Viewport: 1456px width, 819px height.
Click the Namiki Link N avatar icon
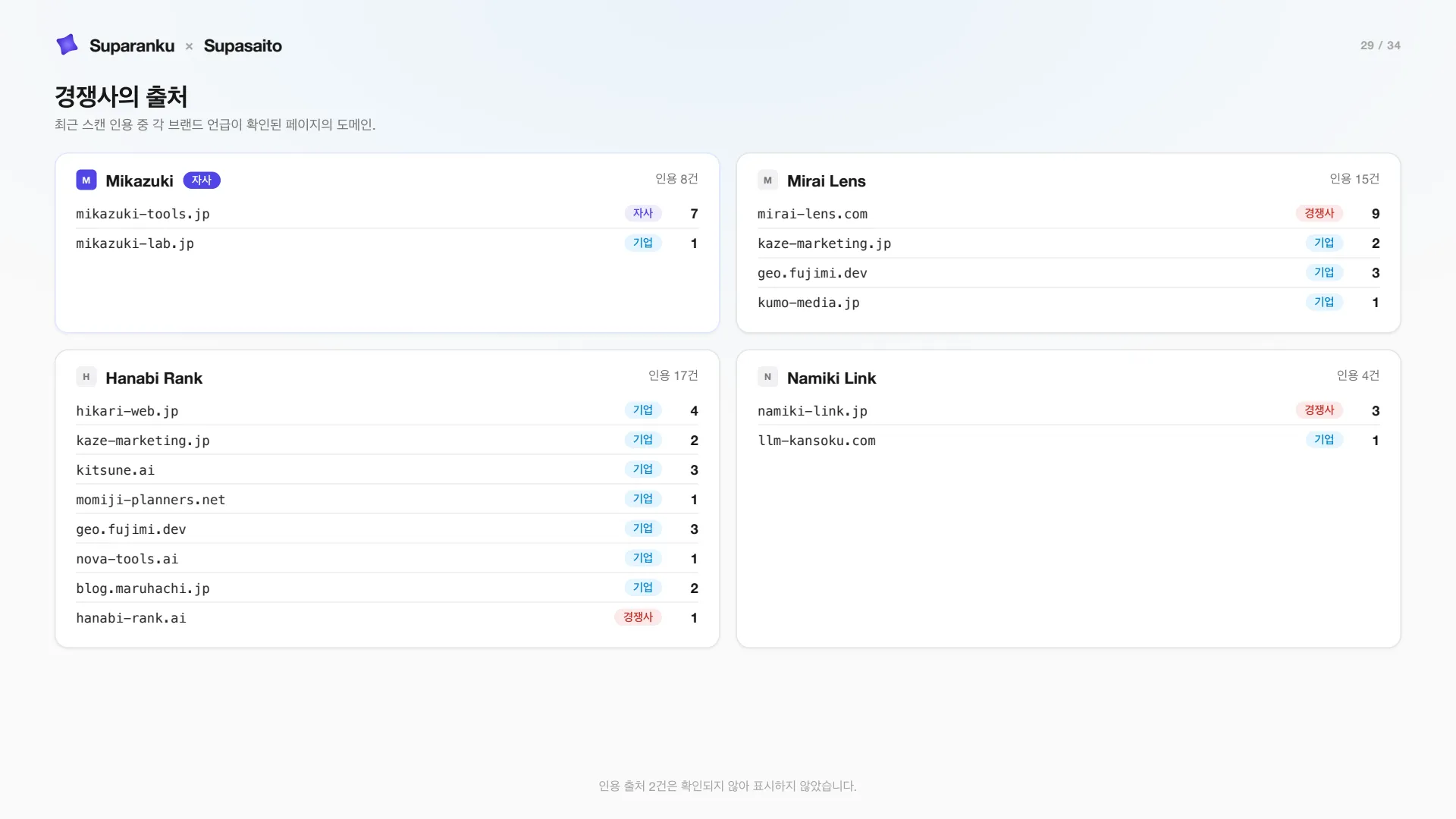(x=767, y=377)
